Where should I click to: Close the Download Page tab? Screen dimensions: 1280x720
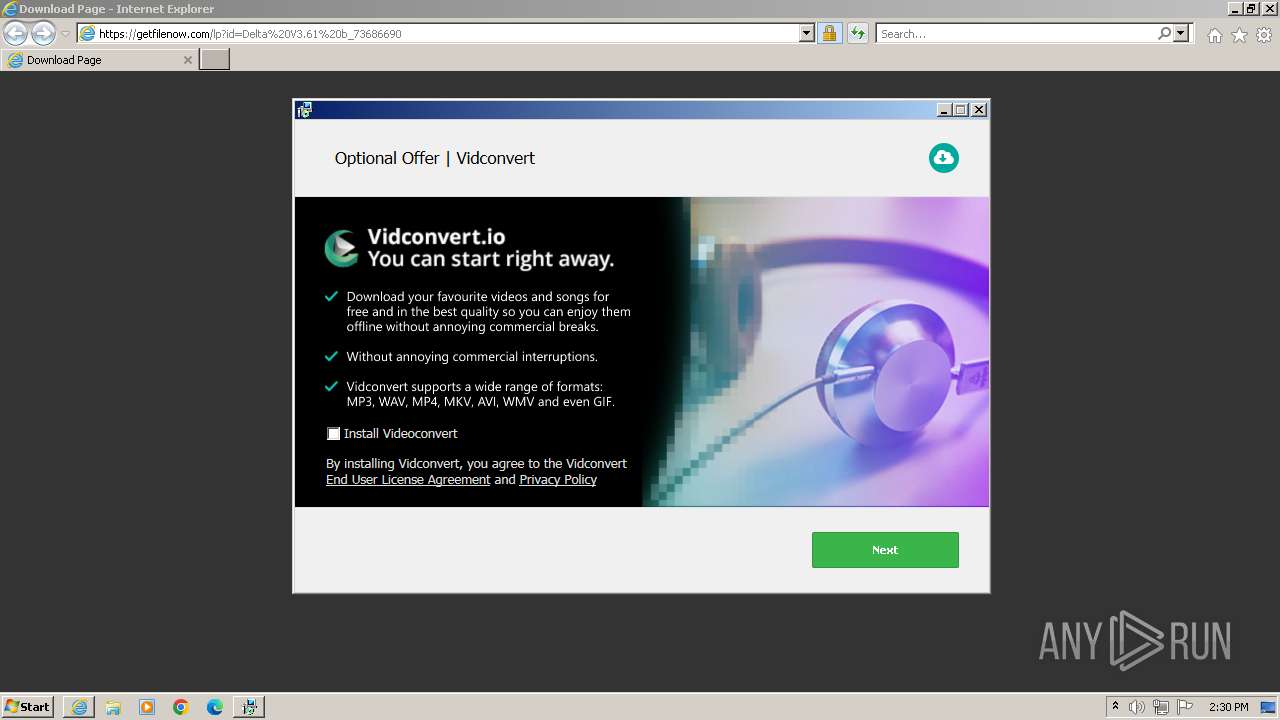point(187,60)
